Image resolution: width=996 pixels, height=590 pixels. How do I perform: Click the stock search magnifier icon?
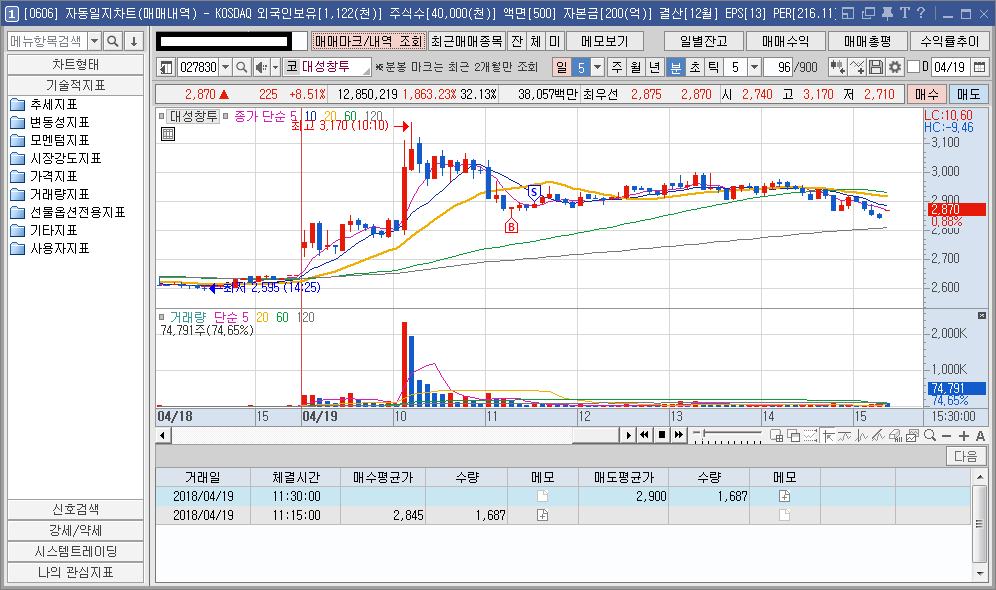point(241,67)
